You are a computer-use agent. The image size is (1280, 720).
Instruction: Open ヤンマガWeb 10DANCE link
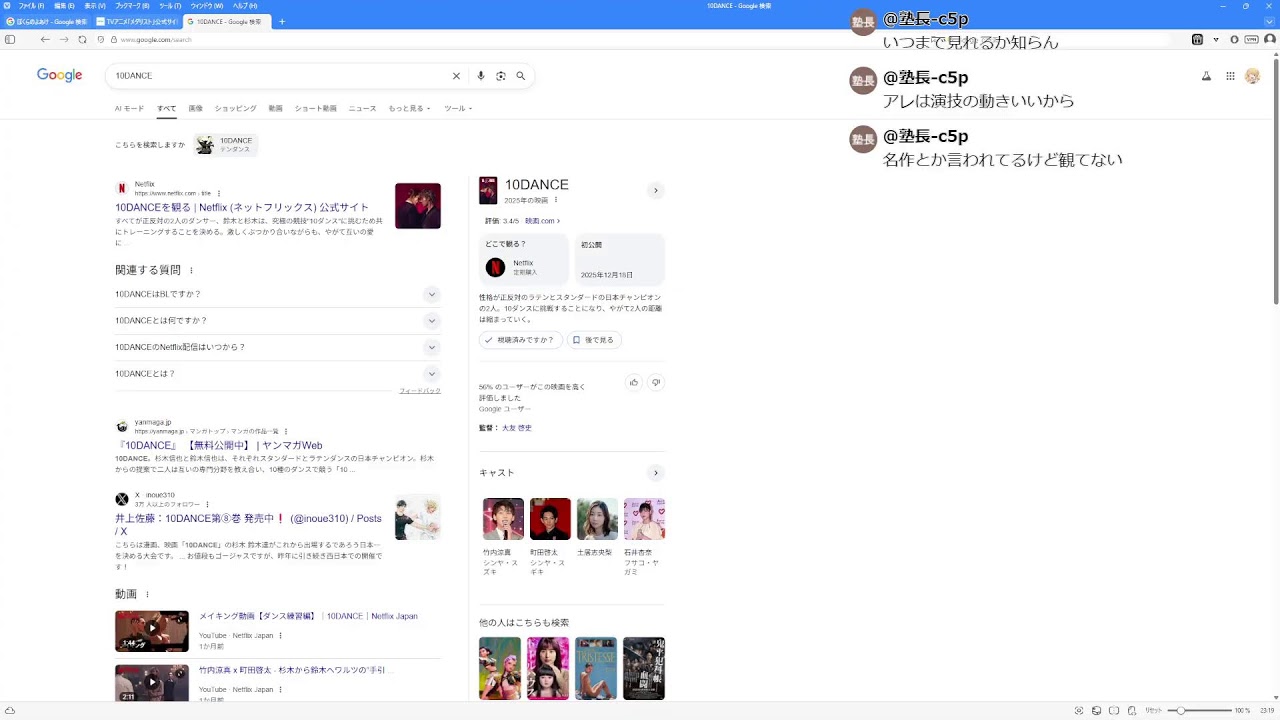click(219, 445)
